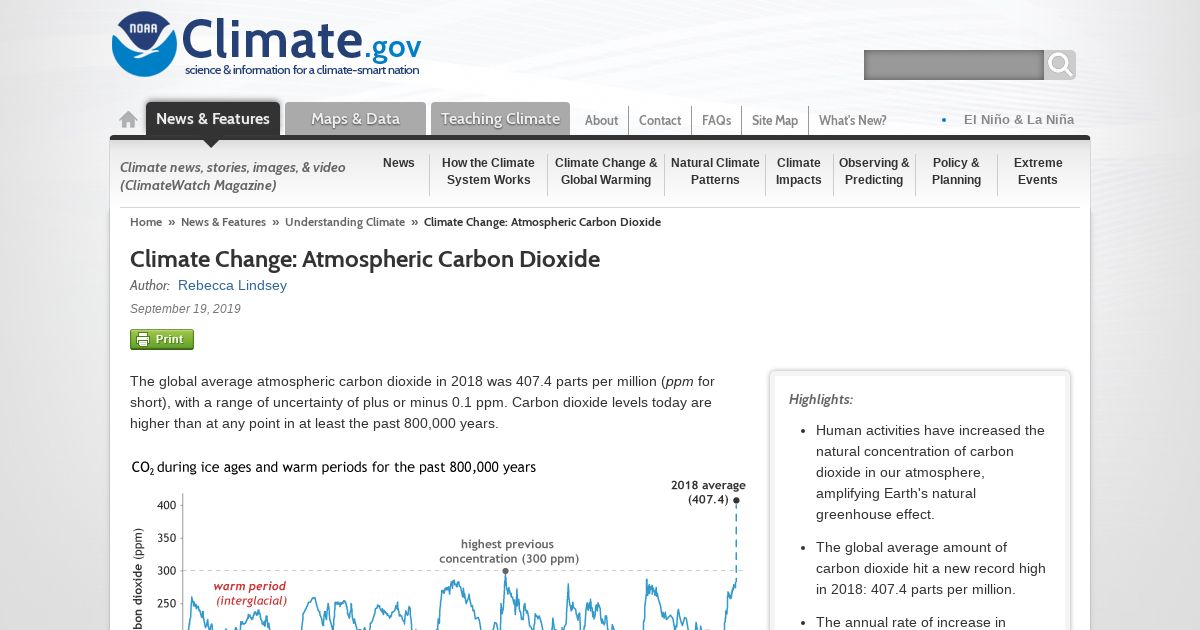This screenshot has height=630, width=1200.
Task: Click the search magnifier button
Action: click(x=1060, y=65)
